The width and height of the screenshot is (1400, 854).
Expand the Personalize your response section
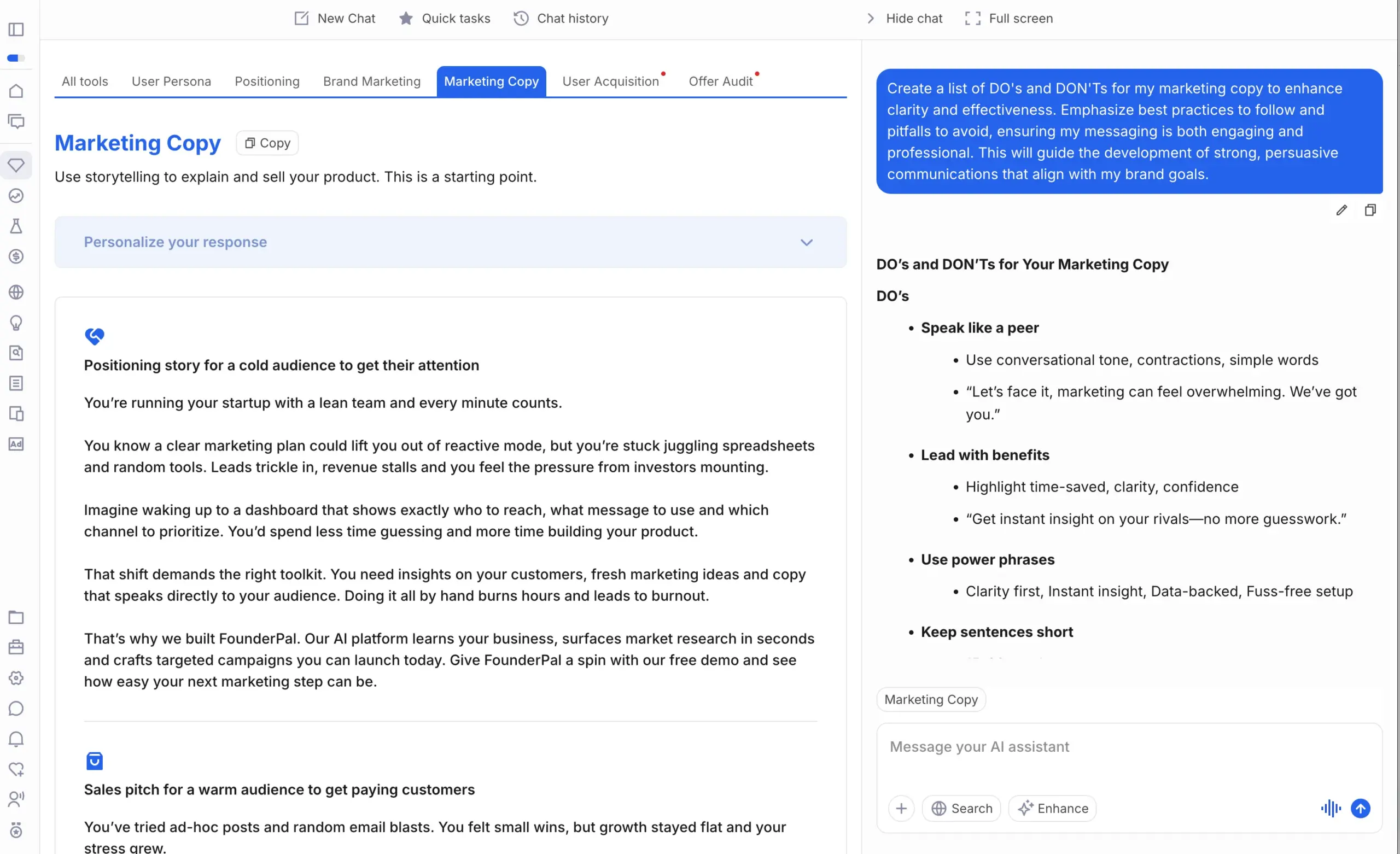click(x=807, y=242)
